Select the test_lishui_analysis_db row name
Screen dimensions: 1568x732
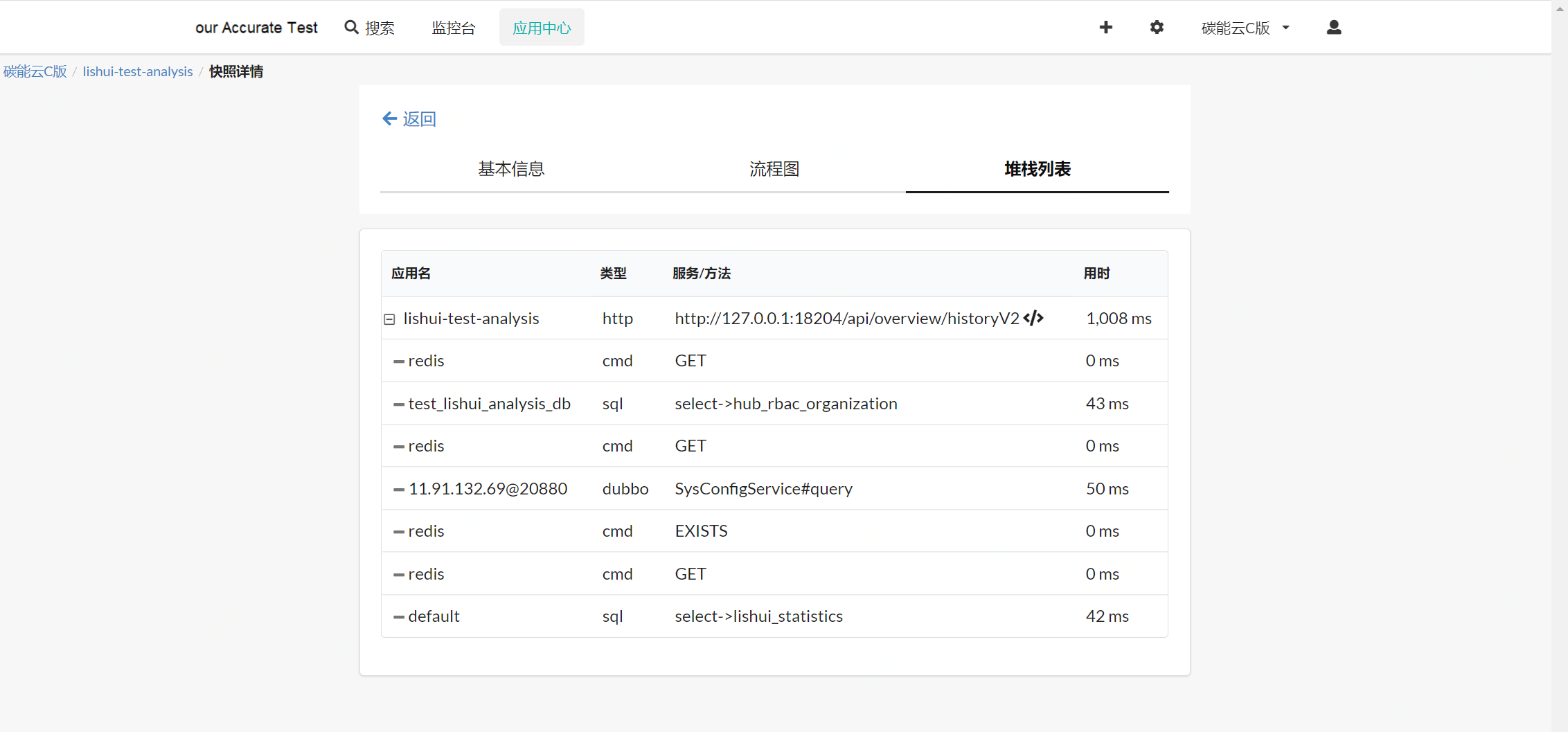point(489,403)
